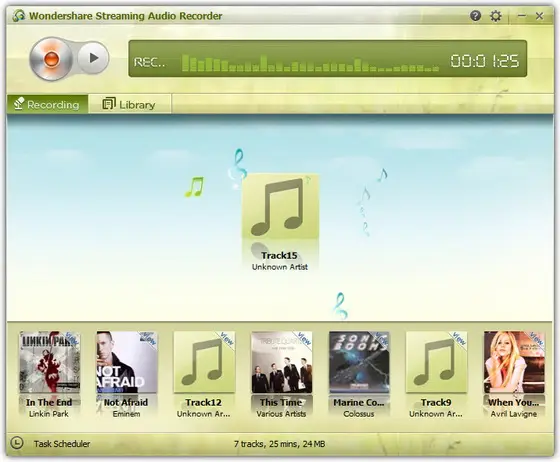This screenshot has height=462, width=560.
Task: Click the audio level meter bars
Action: click(x=310, y=63)
